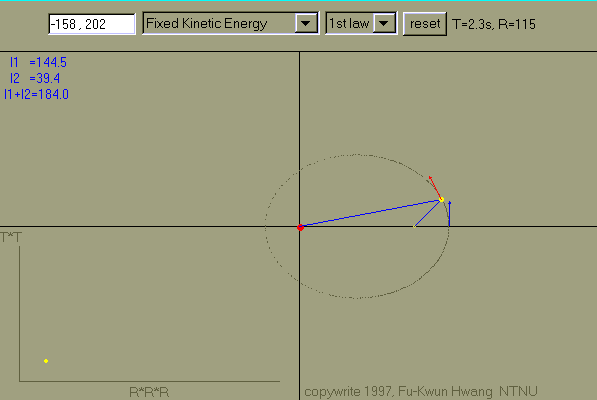
Task: Click the l2 =39.4 distance readout
Action: (35, 78)
